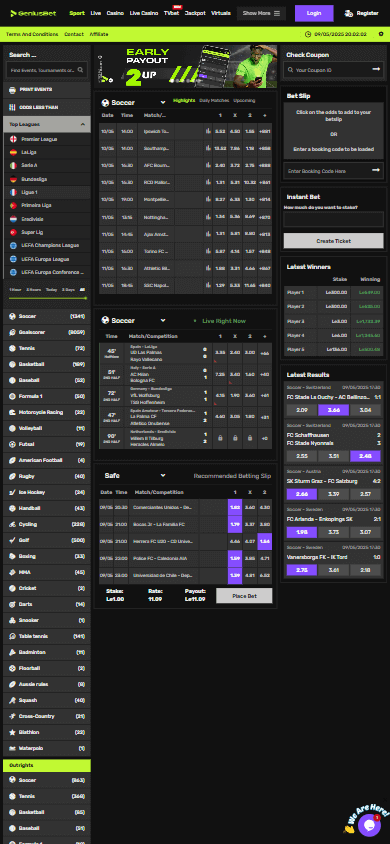Click the Early Payout promotional banner

(187, 66)
